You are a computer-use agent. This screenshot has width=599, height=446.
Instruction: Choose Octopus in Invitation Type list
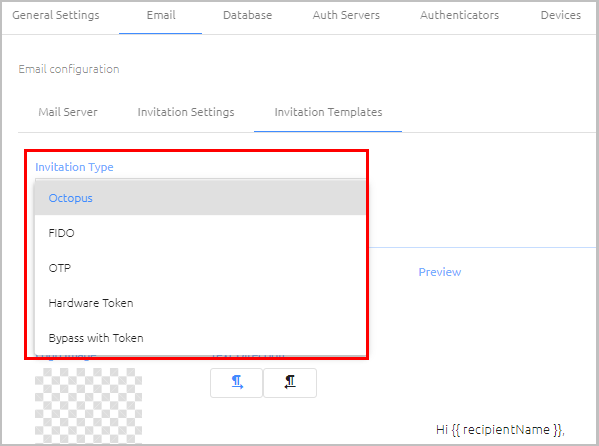[x=200, y=198]
